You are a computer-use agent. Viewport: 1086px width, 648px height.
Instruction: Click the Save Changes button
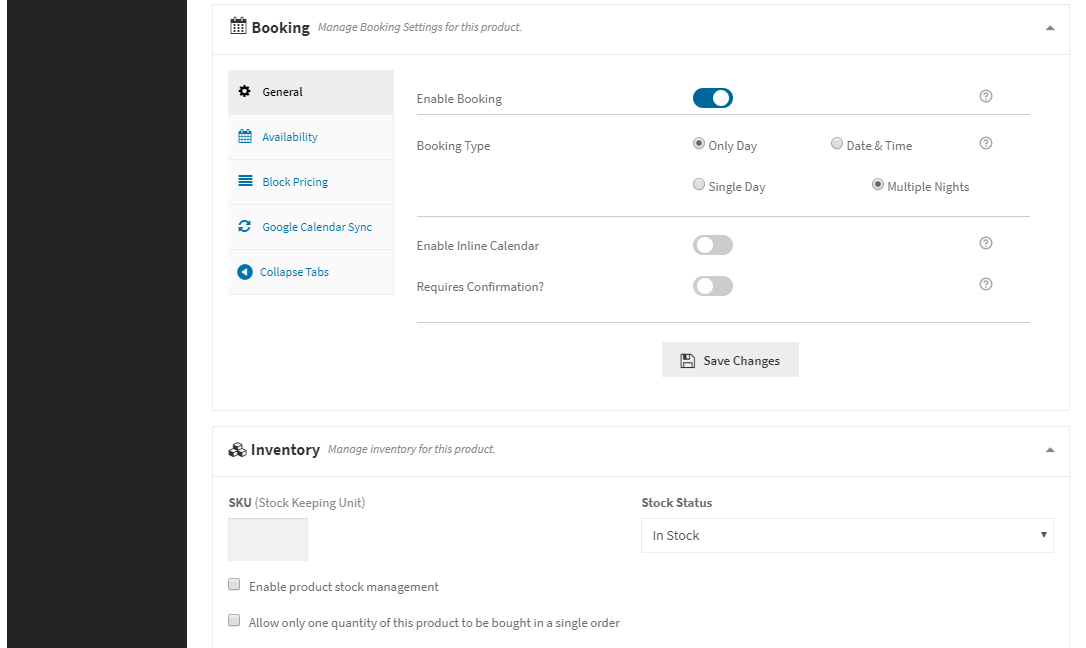(730, 360)
